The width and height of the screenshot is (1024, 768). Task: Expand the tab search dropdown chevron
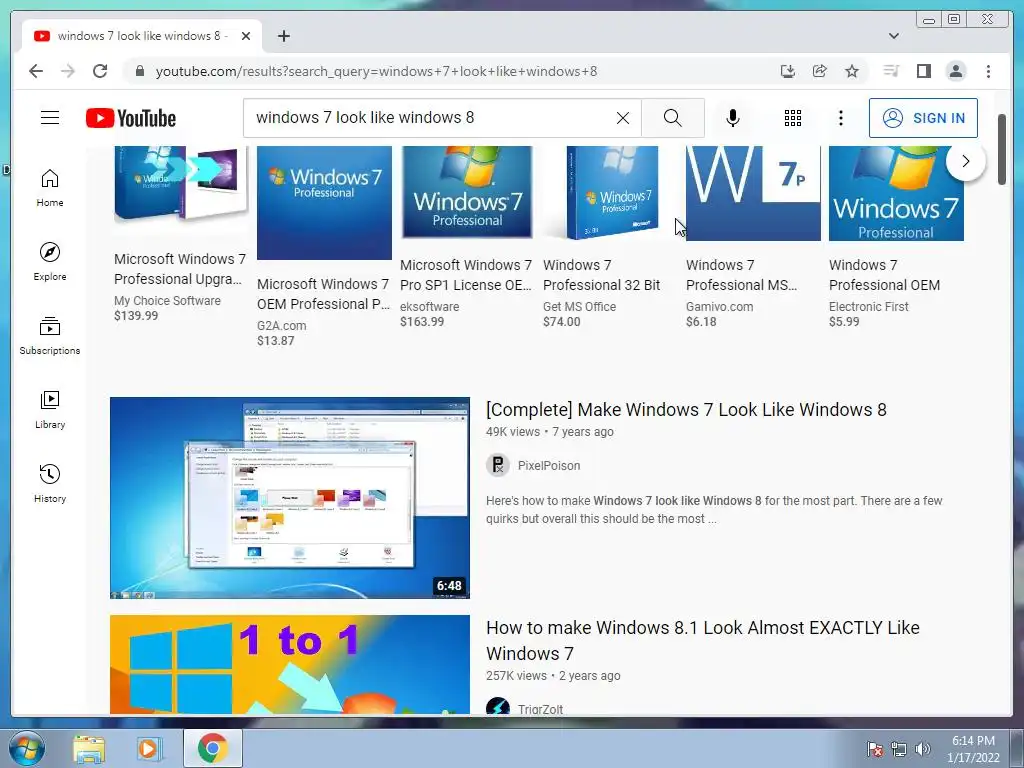[x=893, y=36]
